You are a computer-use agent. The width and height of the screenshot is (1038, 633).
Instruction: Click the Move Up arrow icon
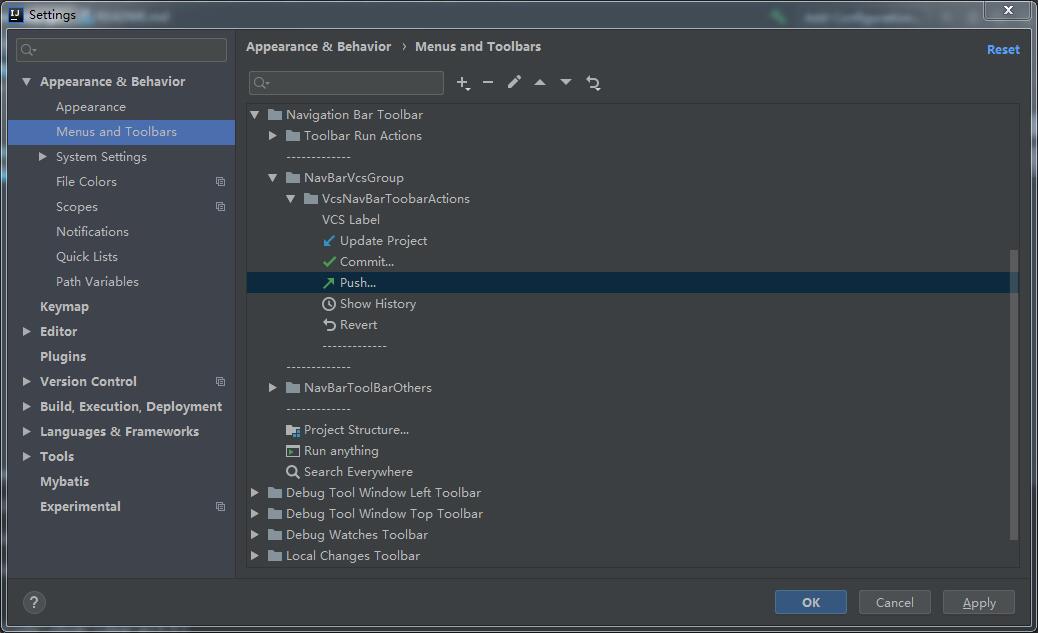pos(540,83)
